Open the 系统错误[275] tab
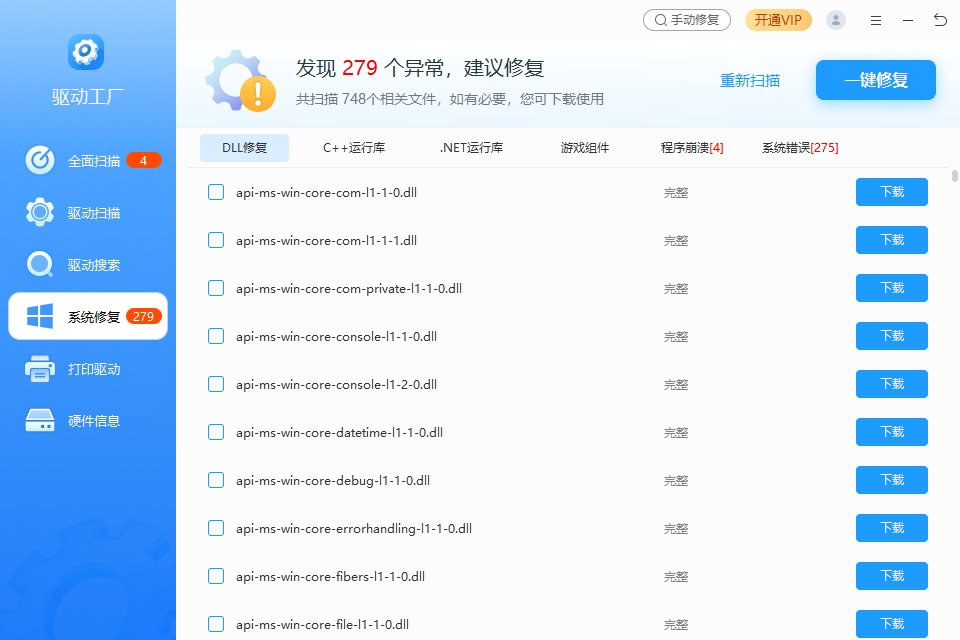 800,148
